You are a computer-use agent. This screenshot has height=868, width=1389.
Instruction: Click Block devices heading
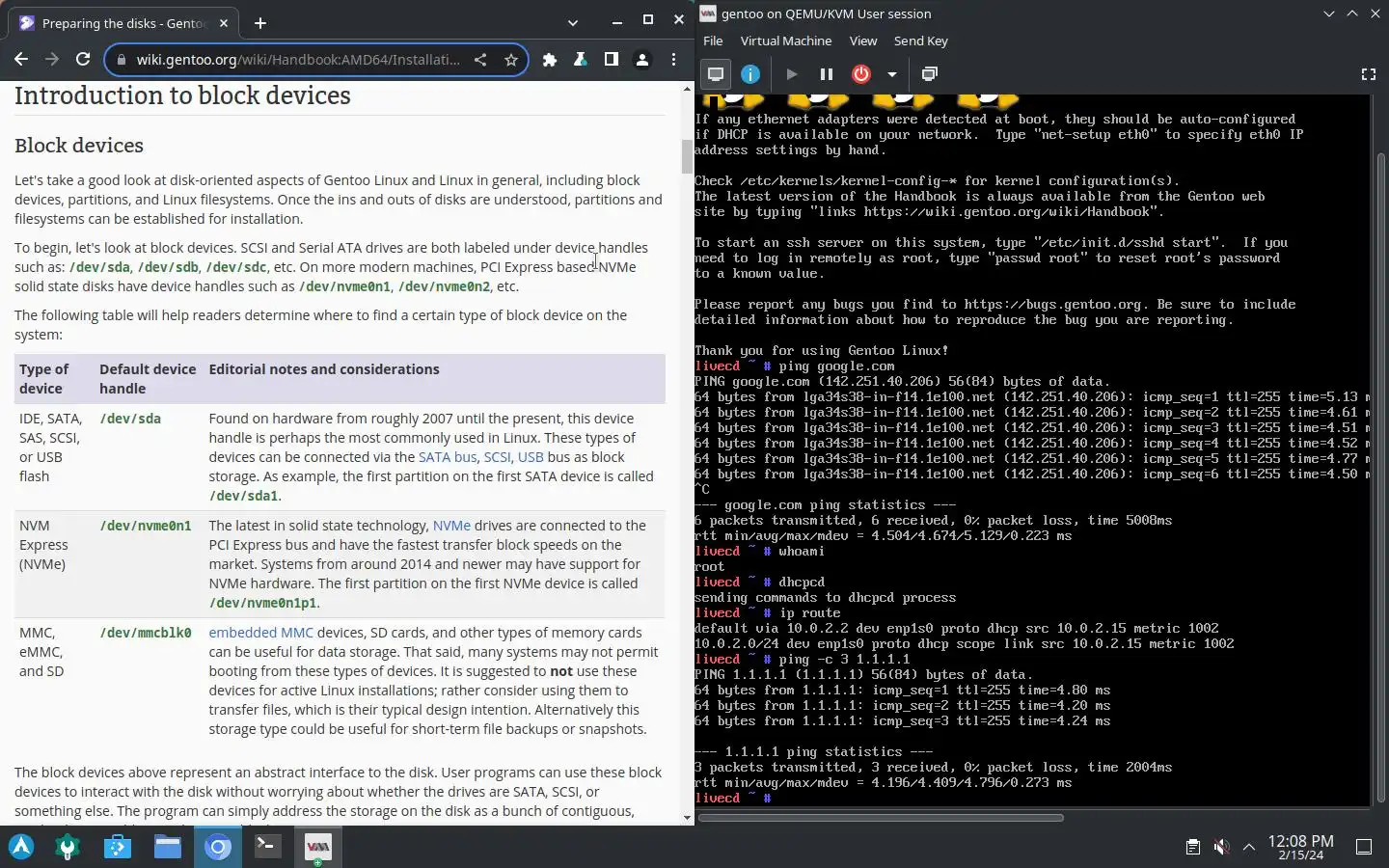point(79,146)
